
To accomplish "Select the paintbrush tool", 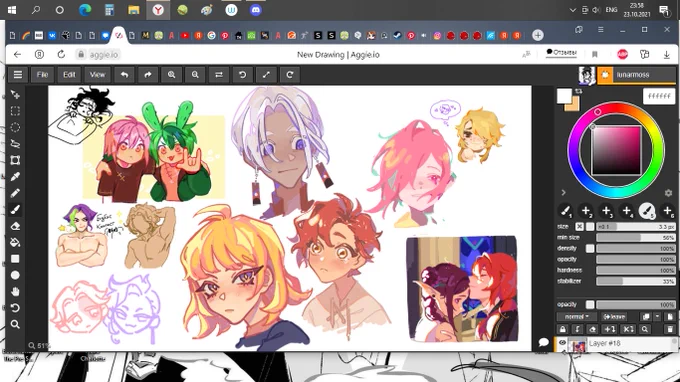I will tap(15, 209).
